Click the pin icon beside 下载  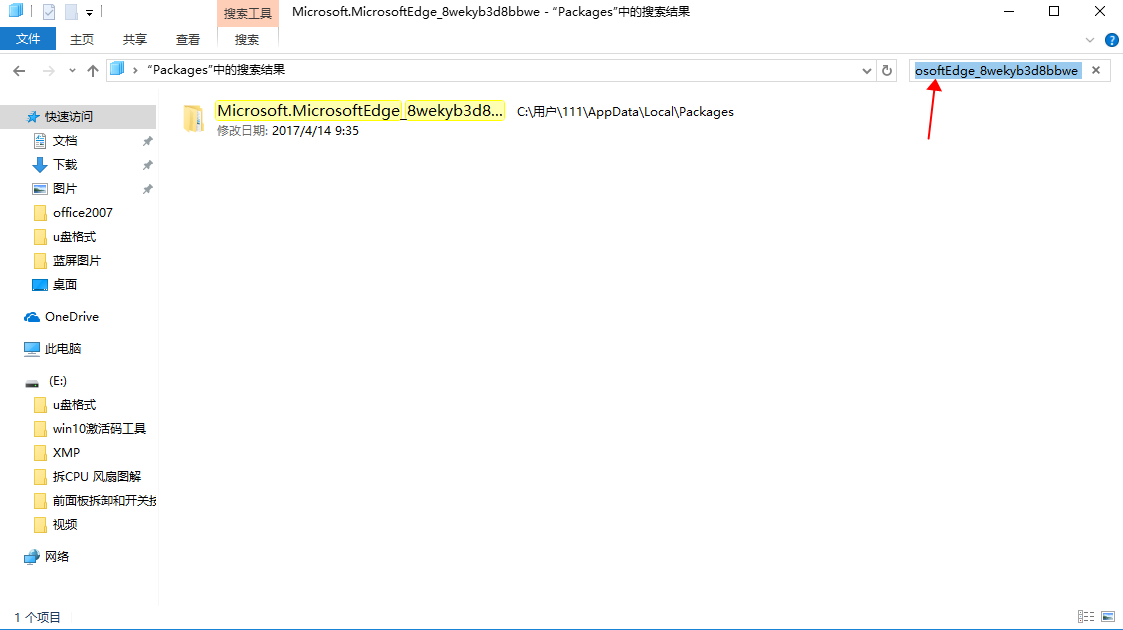click(x=148, y=165)
